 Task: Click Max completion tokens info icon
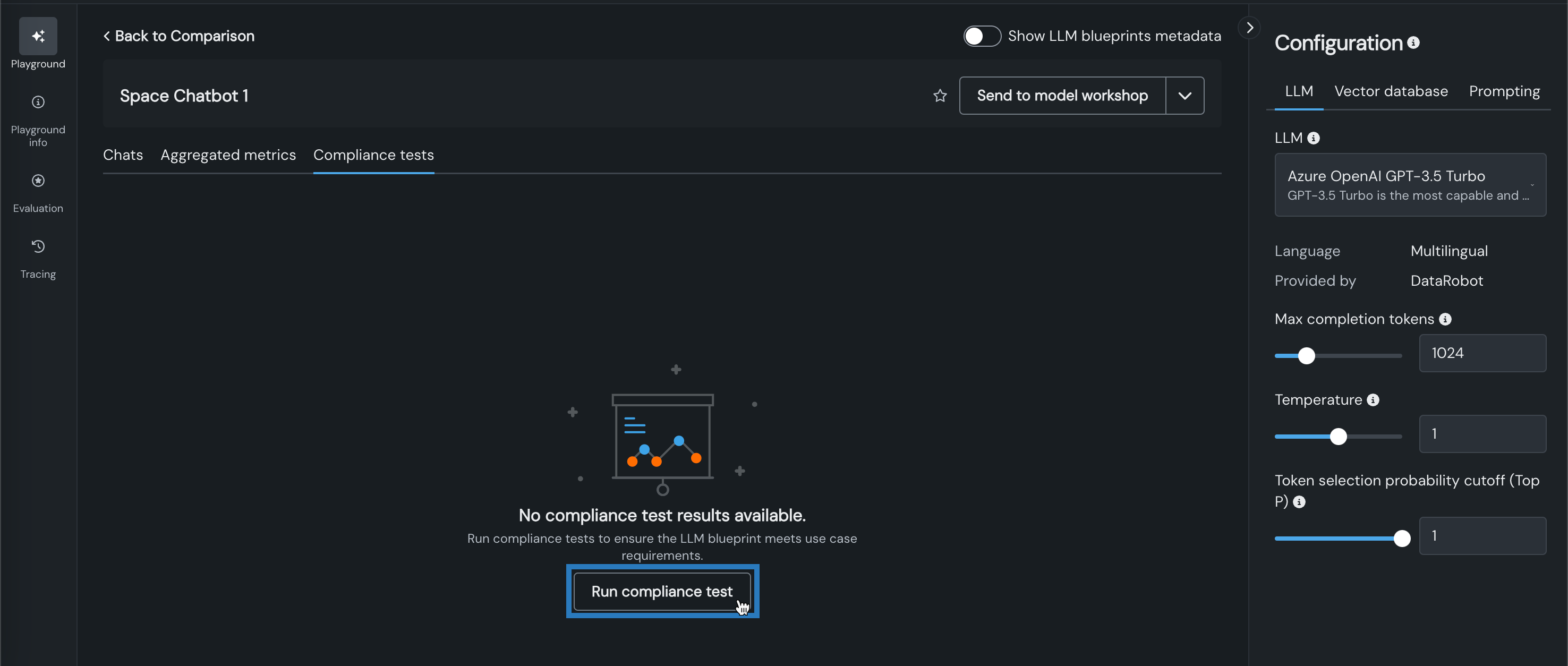pos(1444,320)
